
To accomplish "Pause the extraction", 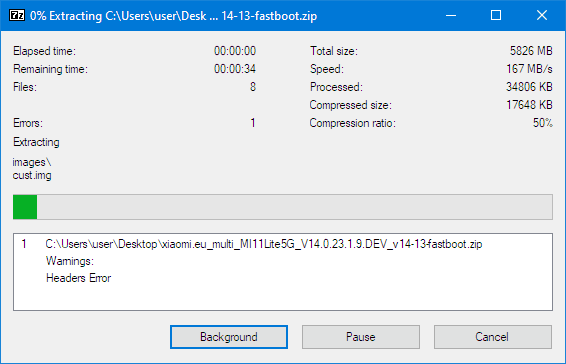I will coord(361,337).
